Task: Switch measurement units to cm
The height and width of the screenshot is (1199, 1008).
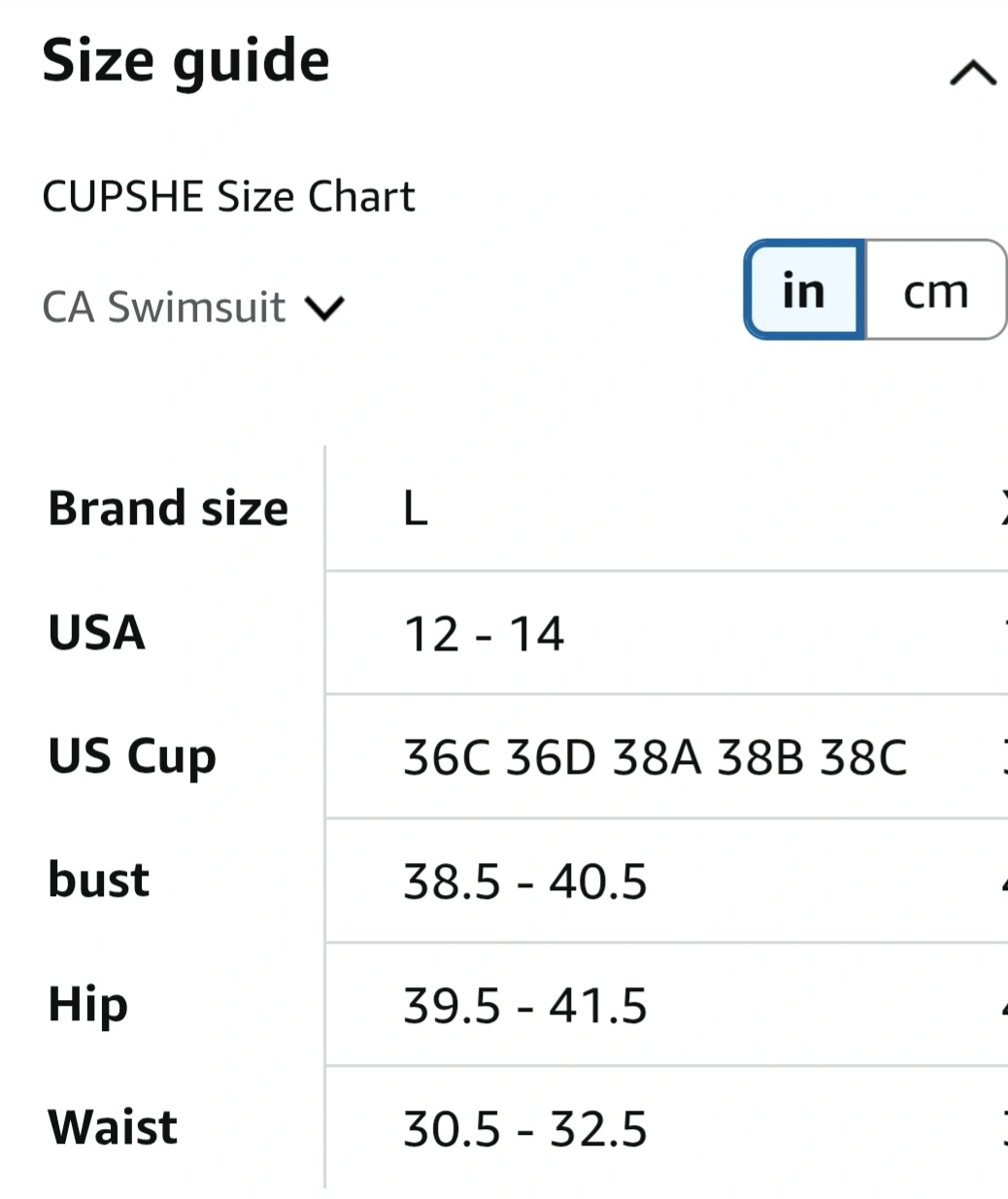Action: 935,290
